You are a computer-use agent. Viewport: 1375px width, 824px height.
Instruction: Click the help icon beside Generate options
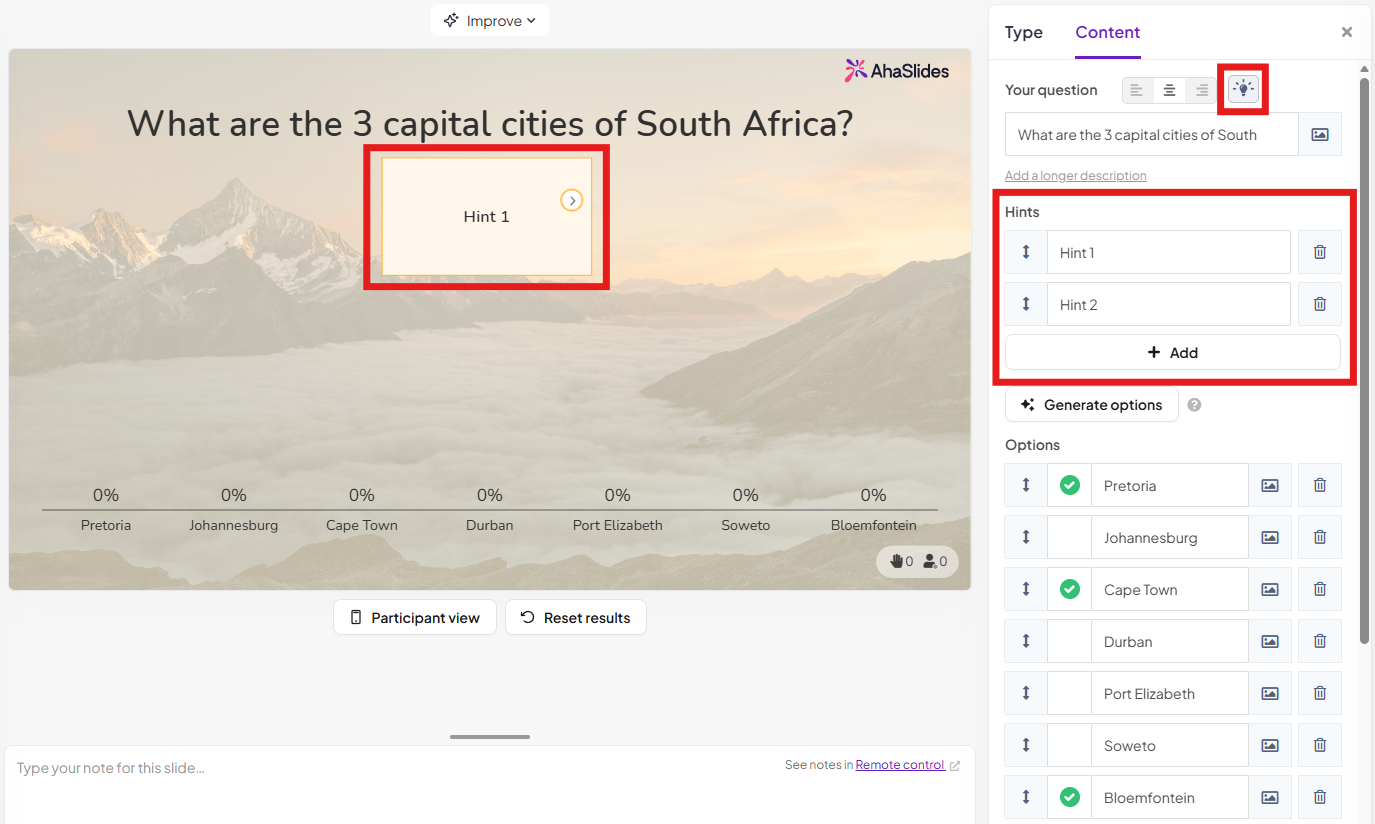1194,405
